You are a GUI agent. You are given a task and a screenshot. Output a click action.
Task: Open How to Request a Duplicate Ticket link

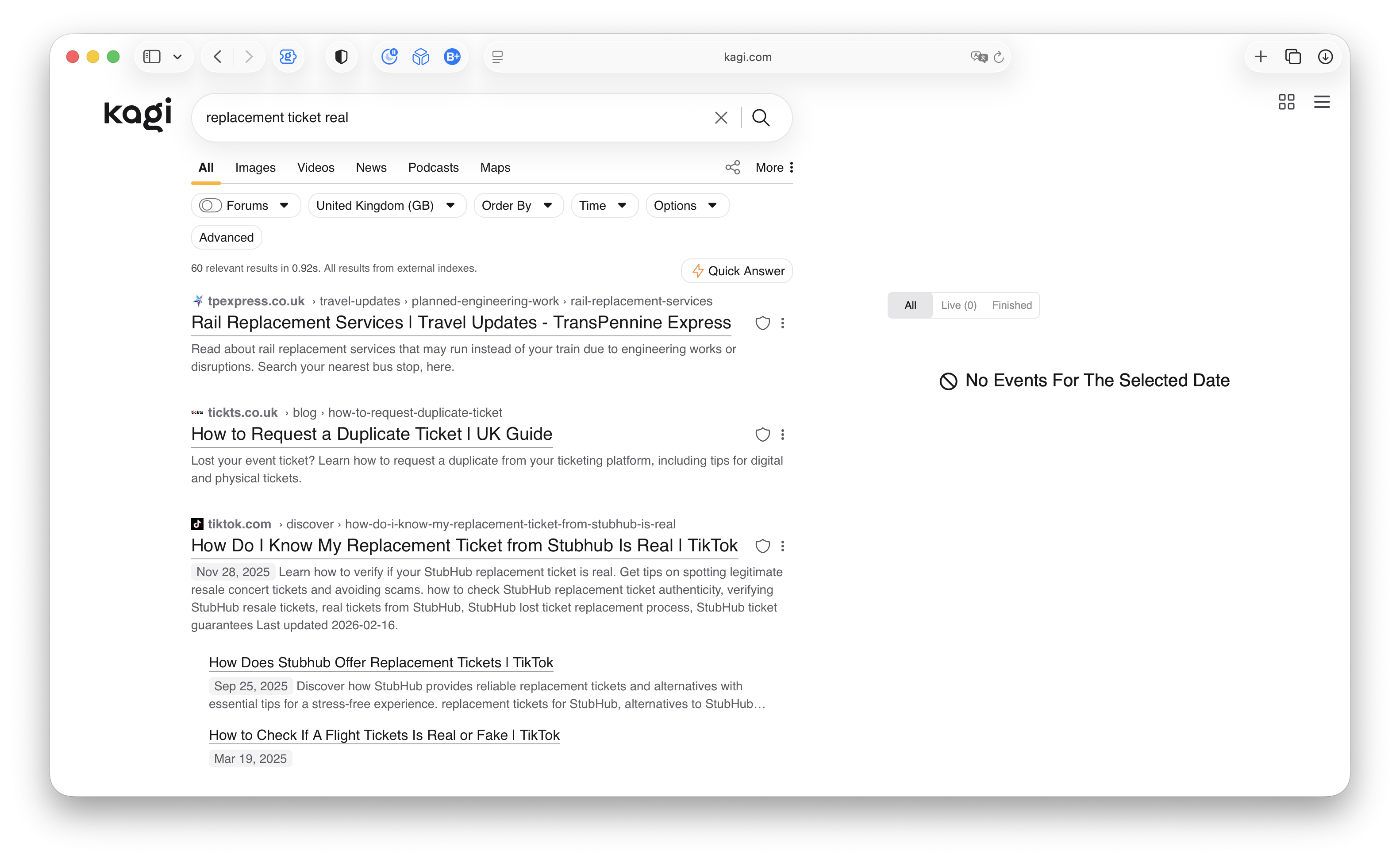click(x=372, y=434)
